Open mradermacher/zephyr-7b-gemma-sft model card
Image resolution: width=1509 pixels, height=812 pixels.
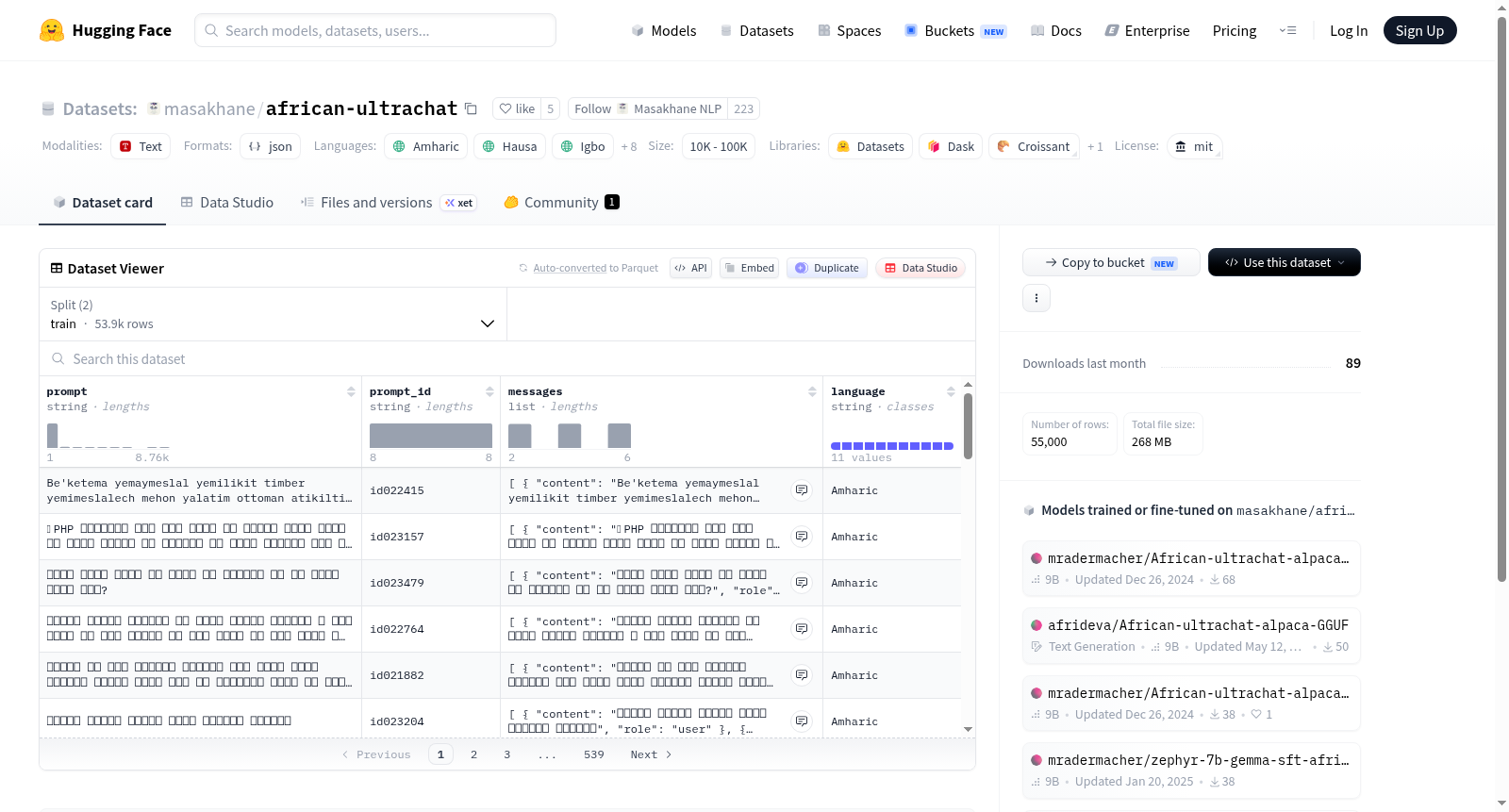1191,771
